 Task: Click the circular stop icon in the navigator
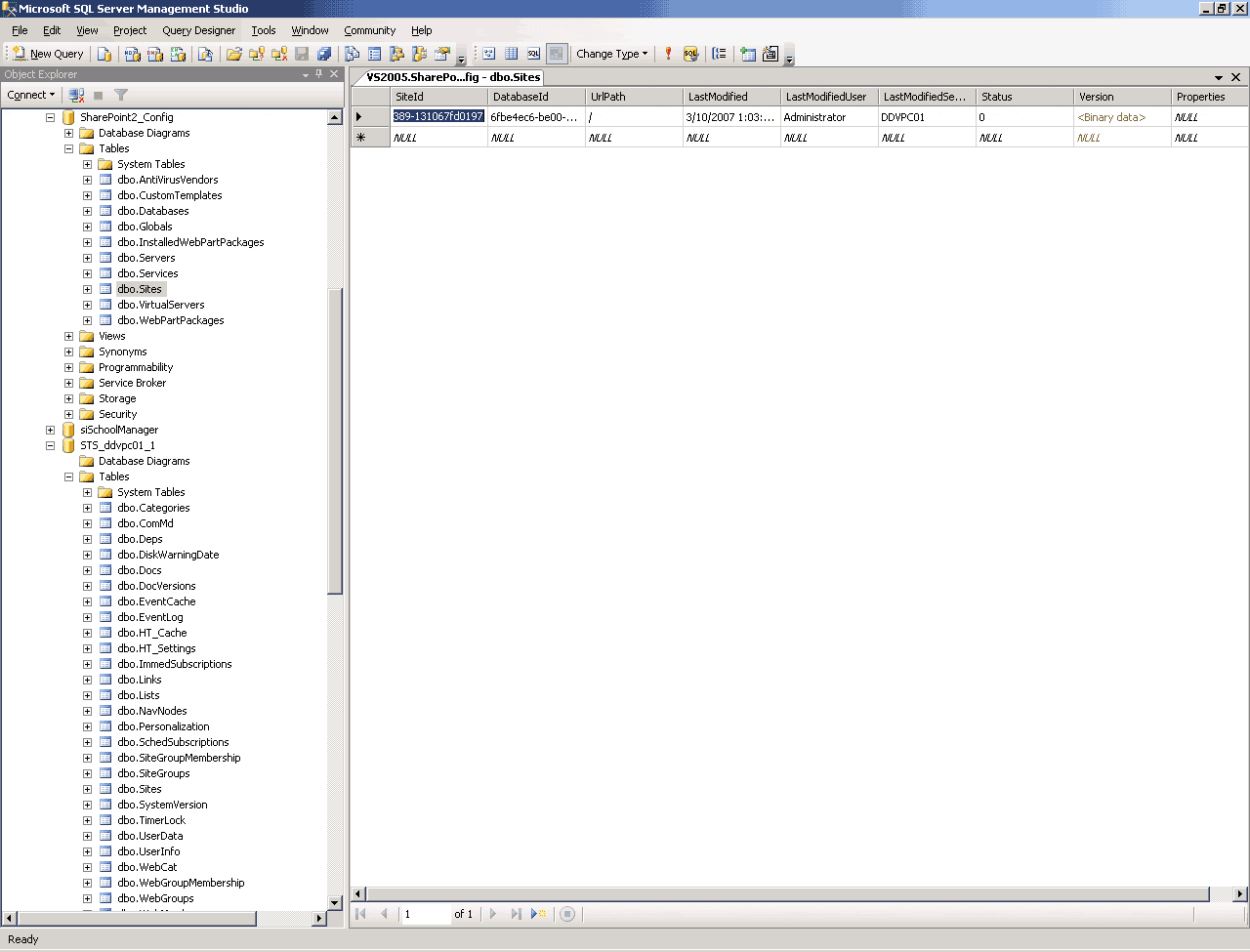[567, 914]
